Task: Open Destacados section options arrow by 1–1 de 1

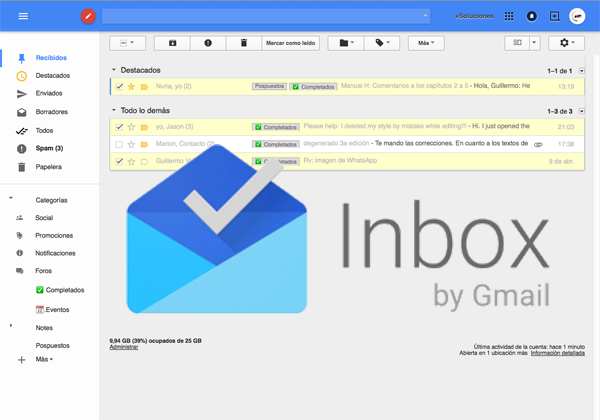Action: click(x=582, y=71)
